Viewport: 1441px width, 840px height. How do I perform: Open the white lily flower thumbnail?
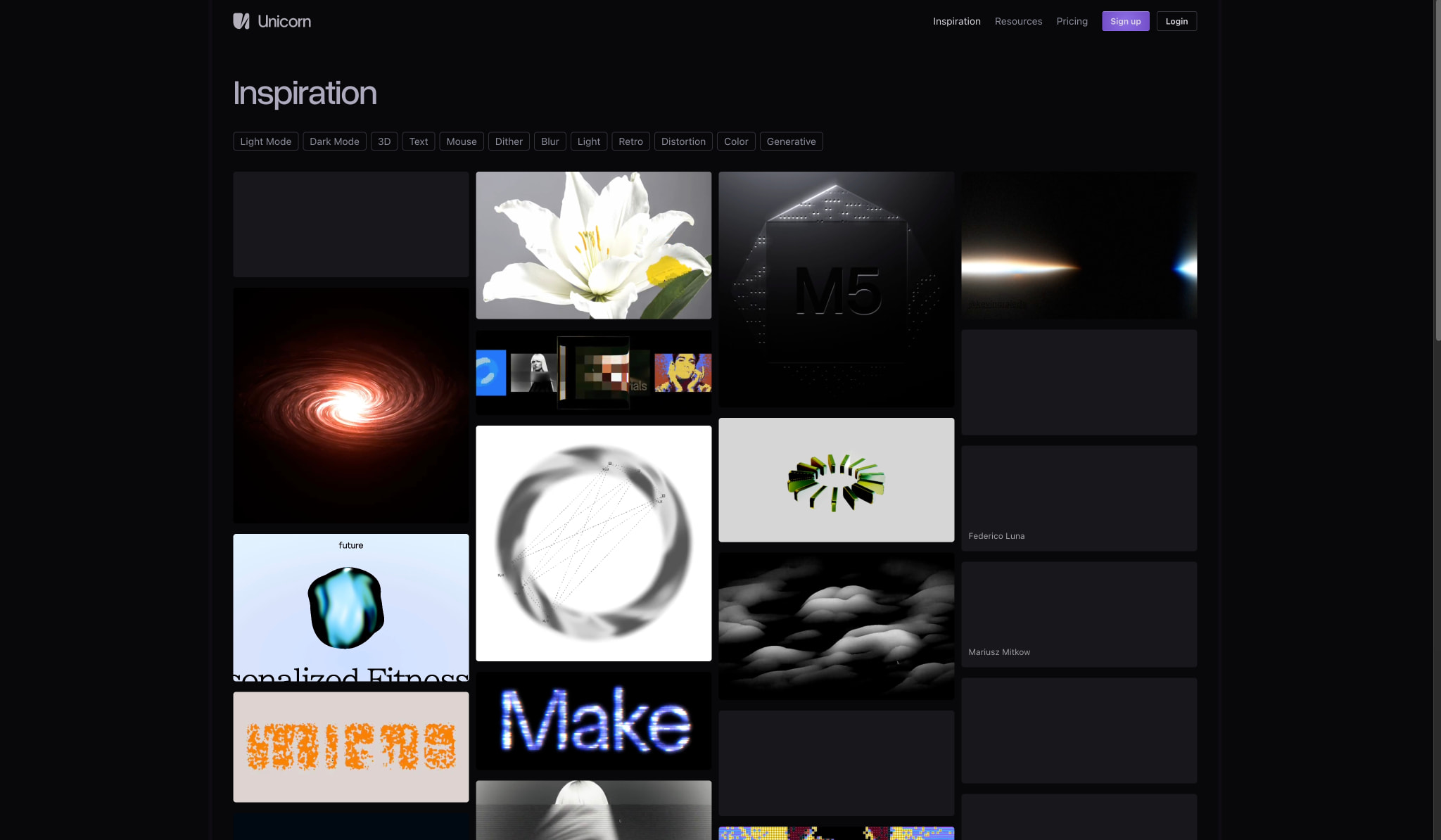coord(593,246)
